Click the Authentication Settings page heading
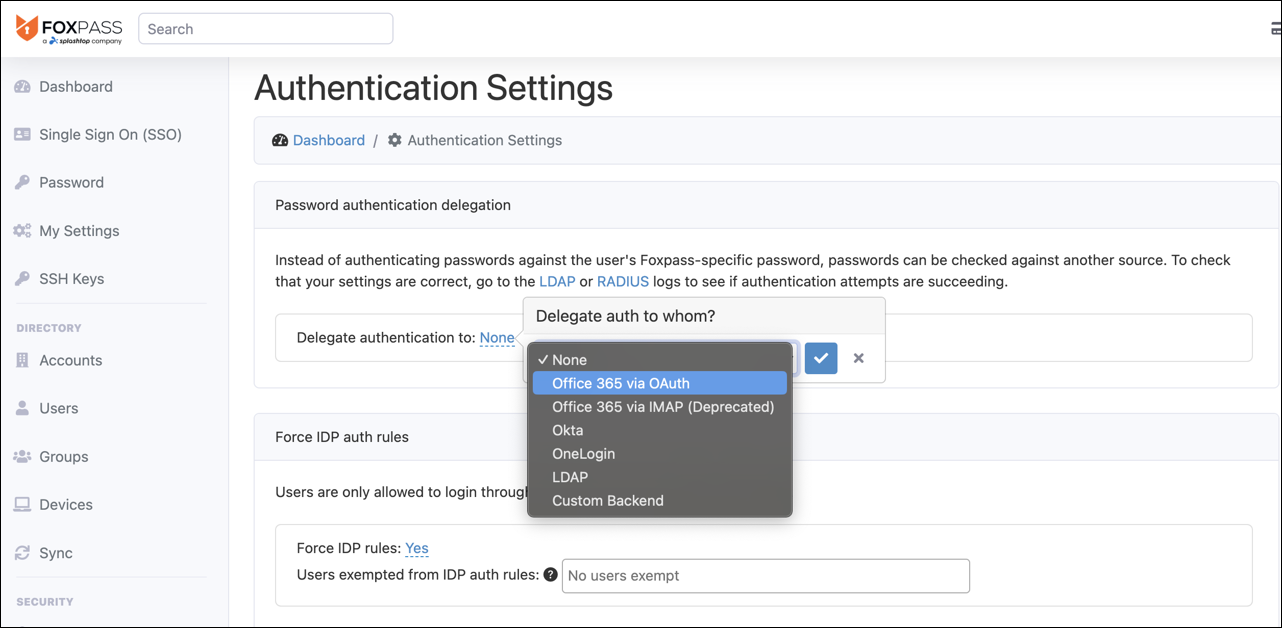Image resolution: width=1282 pixels, height=628 pixels. pos(434,89)
